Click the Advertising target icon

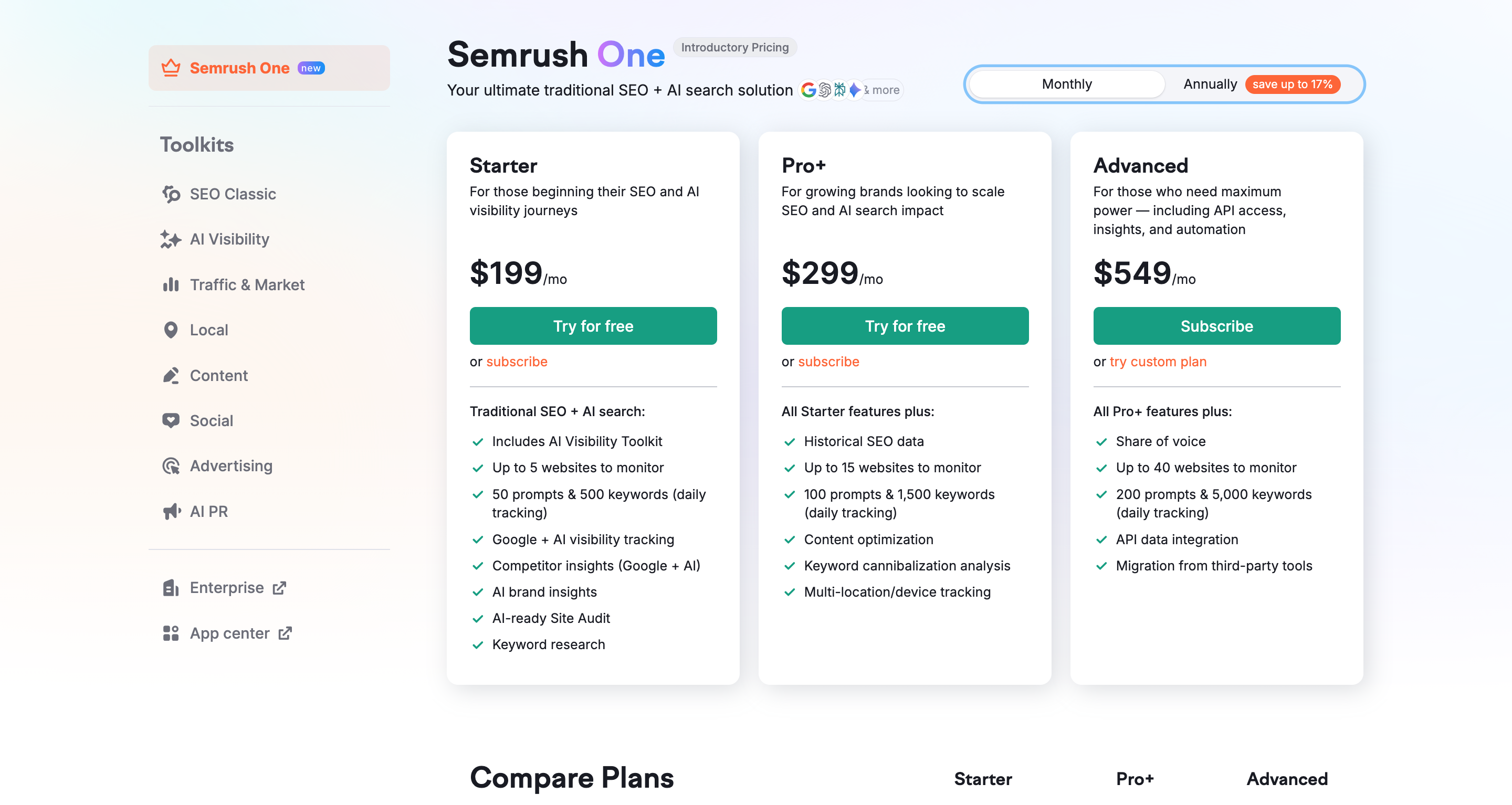(x=171, y=467)
